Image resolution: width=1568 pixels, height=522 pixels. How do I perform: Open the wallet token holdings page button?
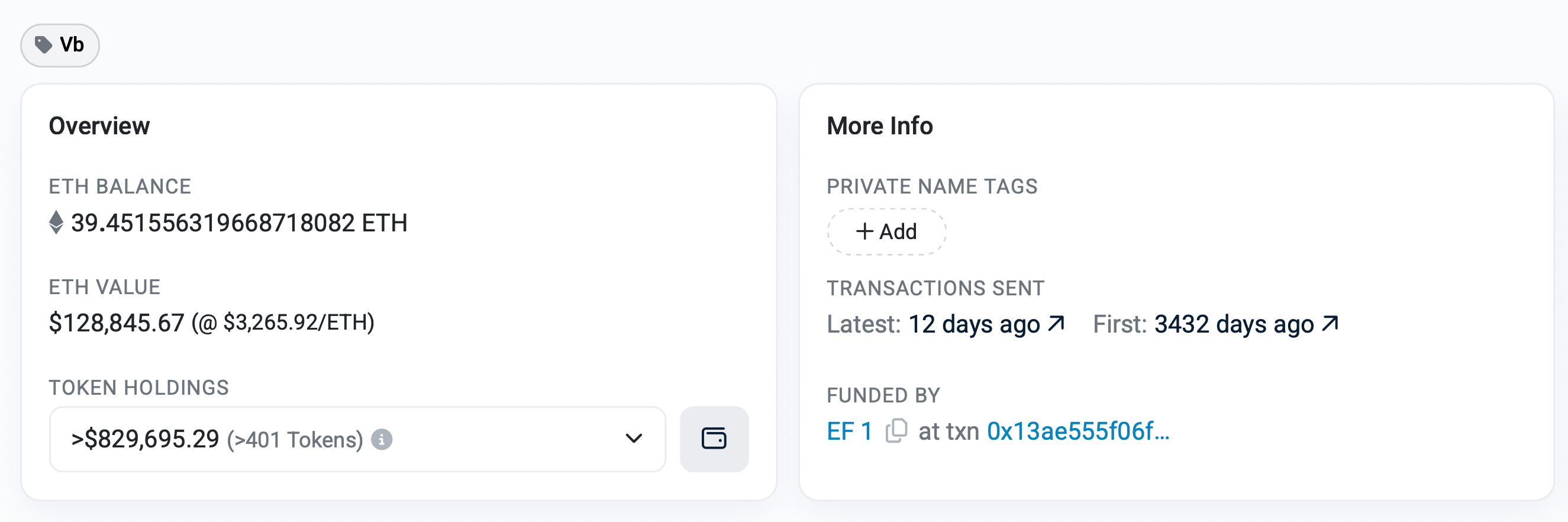pos(714,439)
